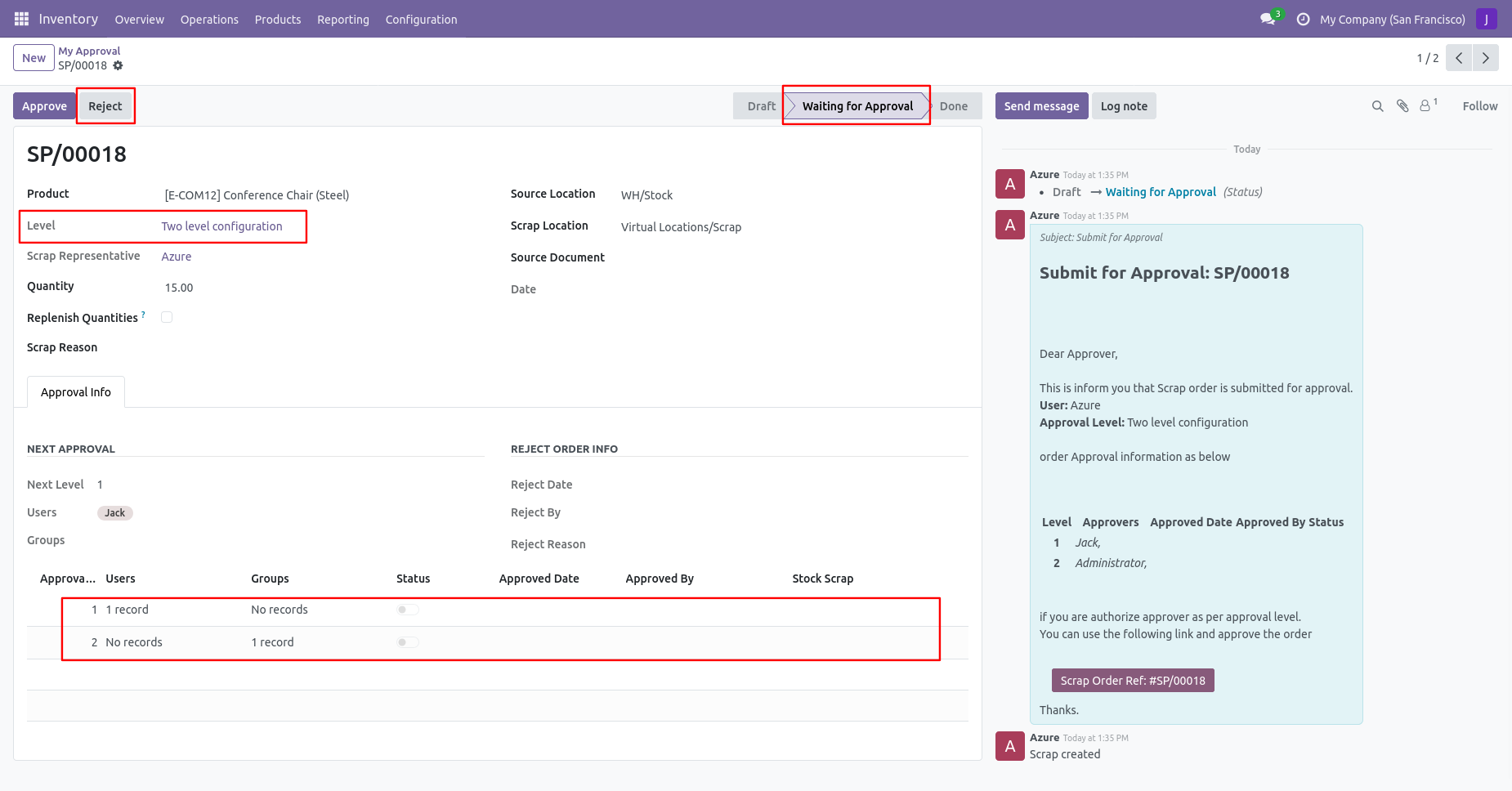Tick the Replenish Quantities checkbox
This screenshot has height=791, width=1512.
(167, 317)
